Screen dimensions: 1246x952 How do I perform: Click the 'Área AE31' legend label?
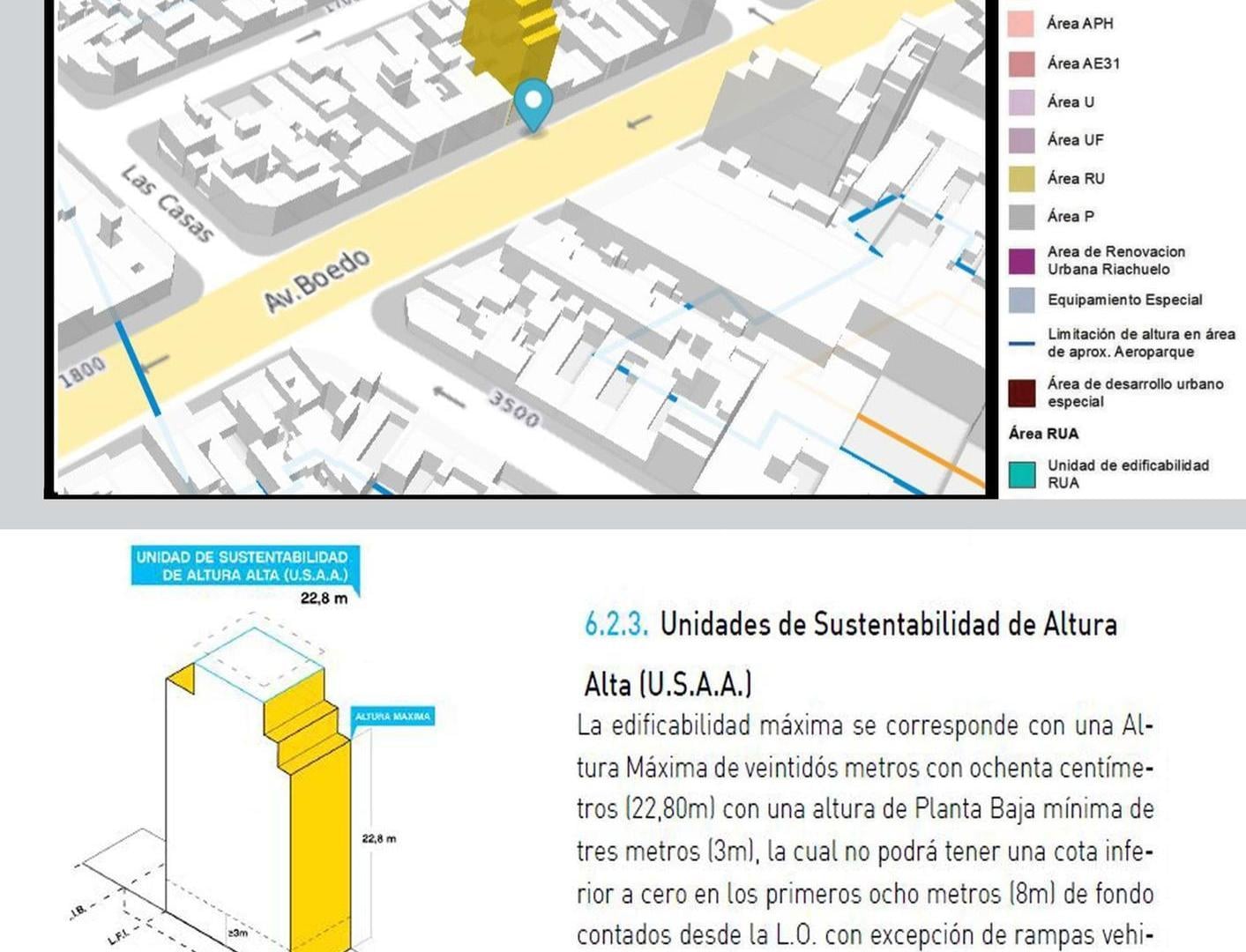click(1084, 63)
